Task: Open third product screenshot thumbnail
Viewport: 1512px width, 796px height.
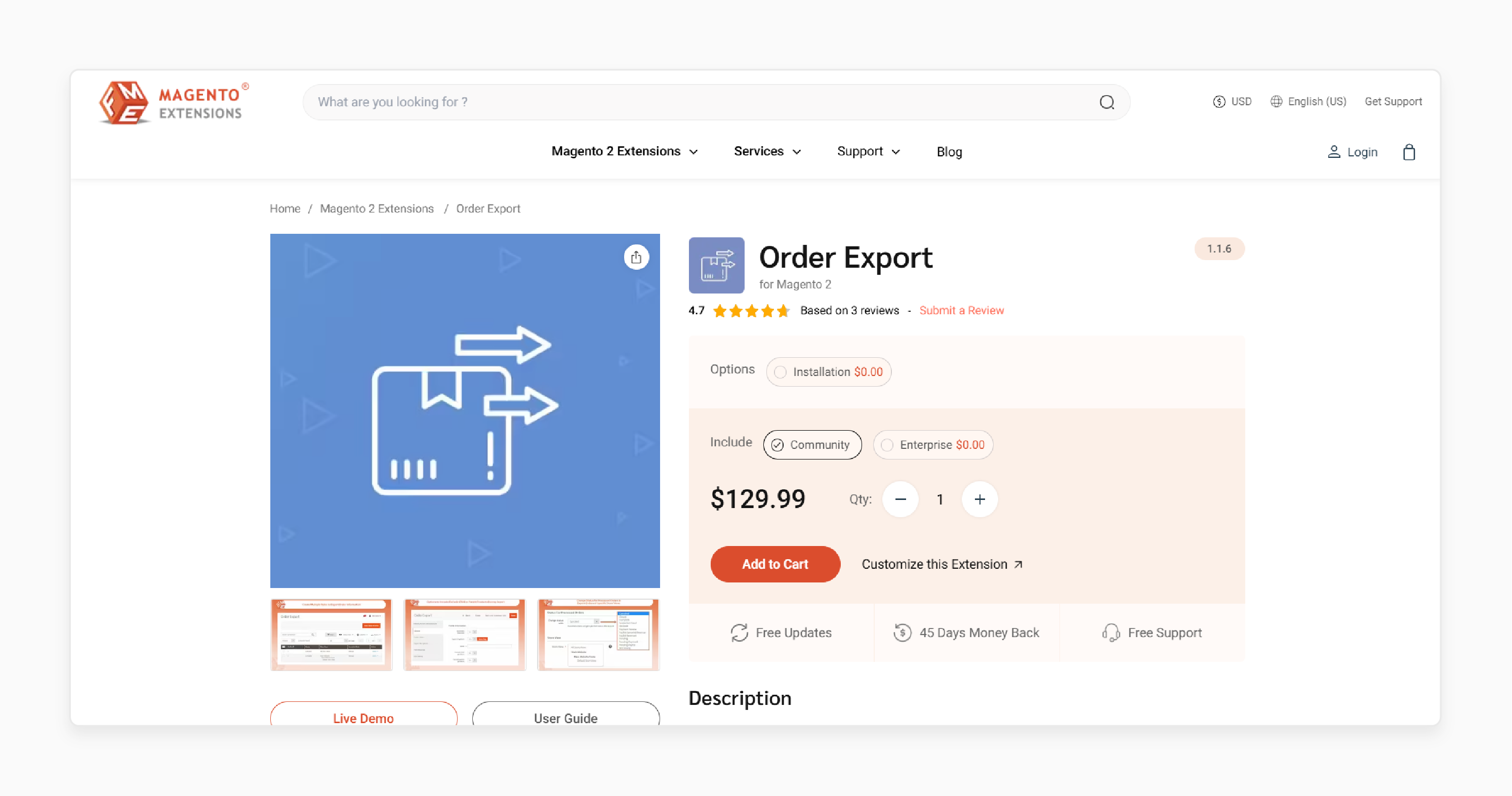Action: (599, 635)
